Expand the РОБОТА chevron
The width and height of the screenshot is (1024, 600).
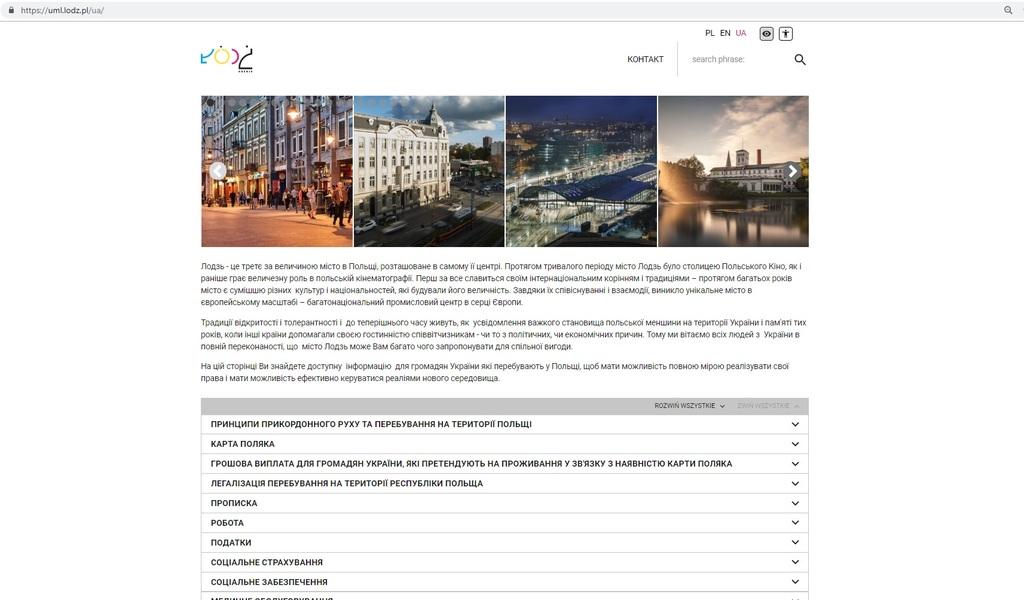(795, 523)
